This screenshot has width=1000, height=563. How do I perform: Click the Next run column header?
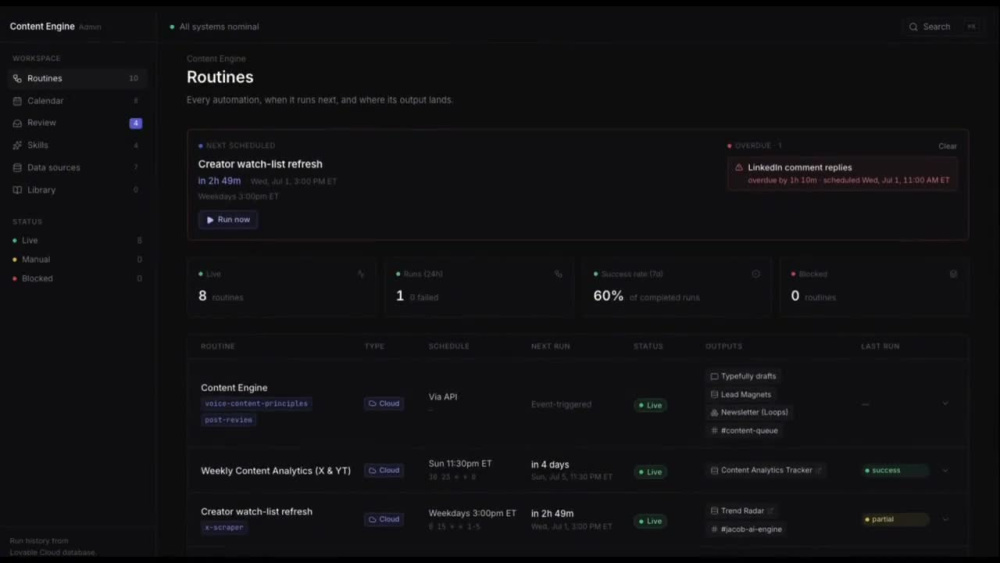coord(550,346)
